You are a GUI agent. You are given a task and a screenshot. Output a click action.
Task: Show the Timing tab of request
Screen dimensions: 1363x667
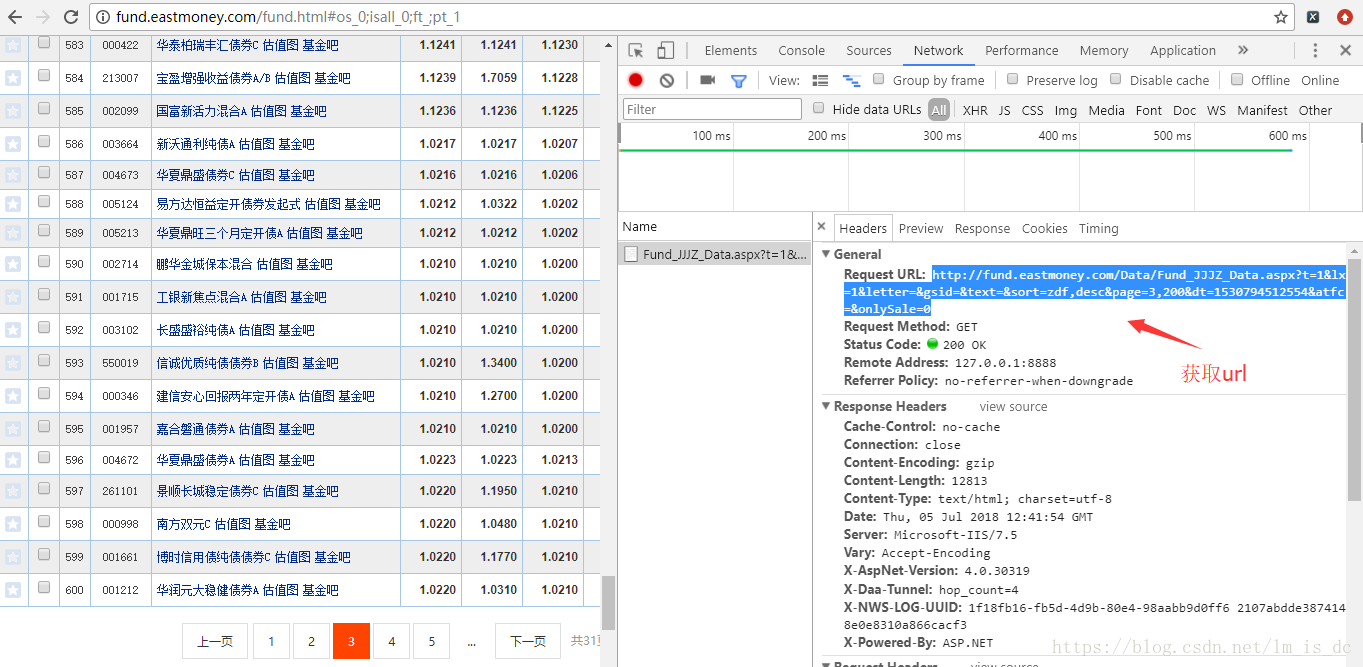click(1098, 228)
